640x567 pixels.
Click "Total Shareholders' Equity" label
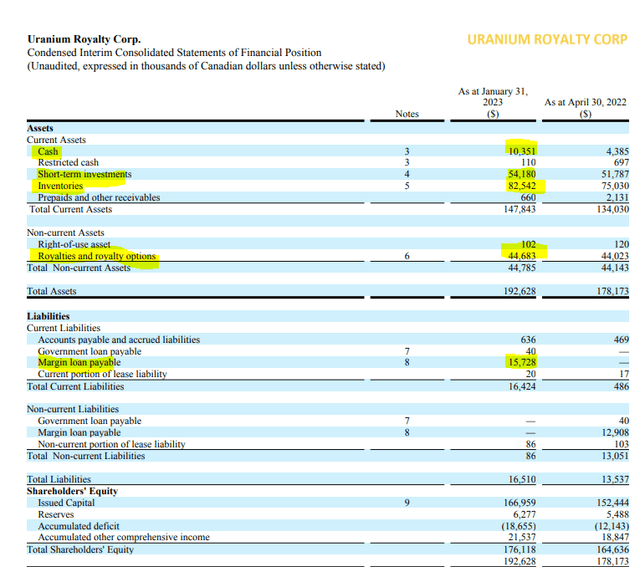click(80, 550)
